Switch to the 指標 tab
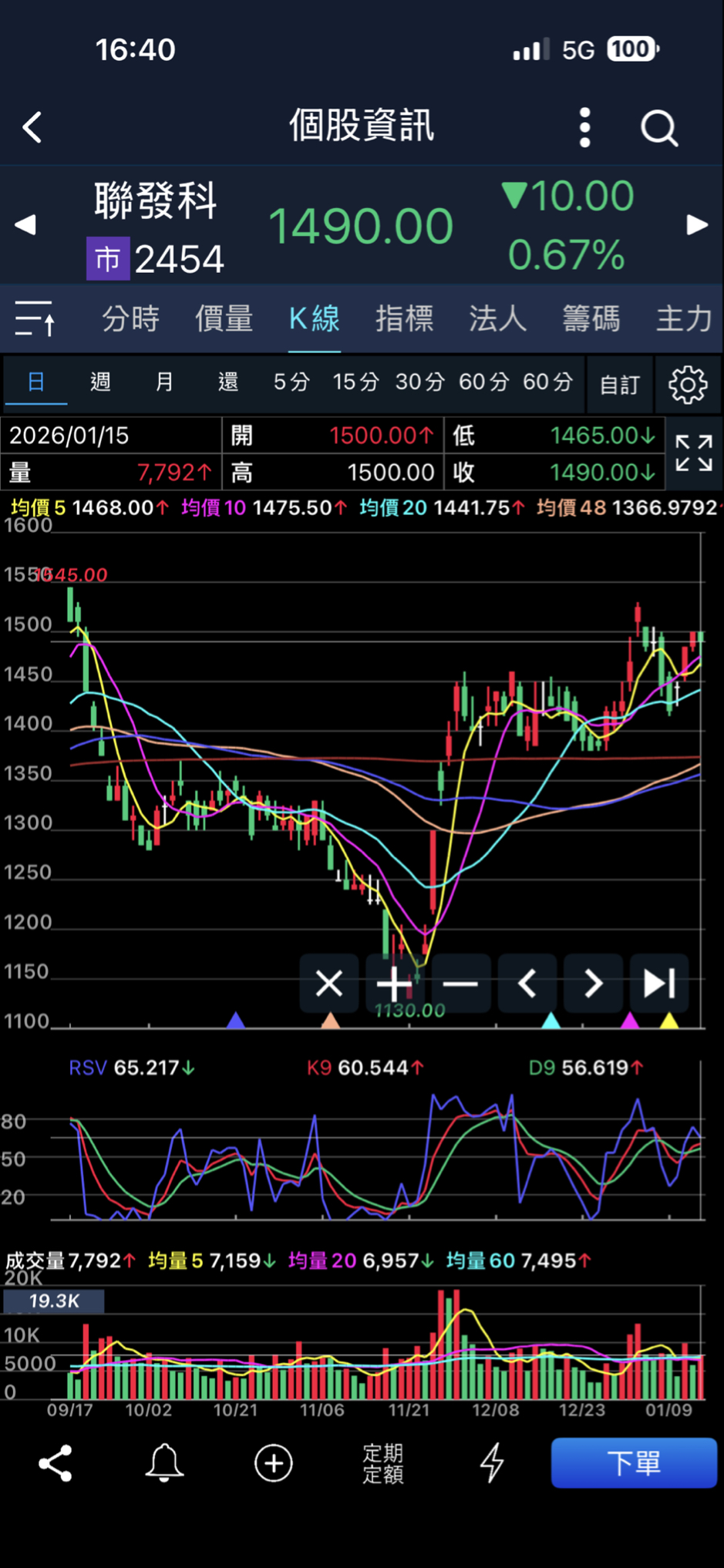724x1568 pixels. (x=404, y=318)
